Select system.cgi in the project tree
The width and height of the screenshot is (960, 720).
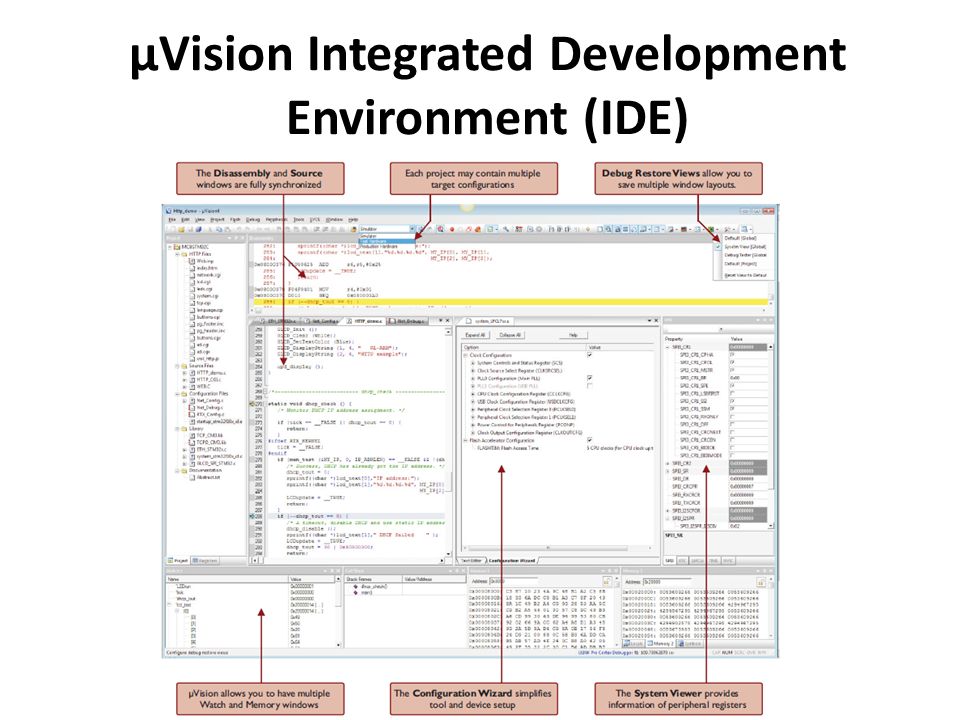pos(207,296)
